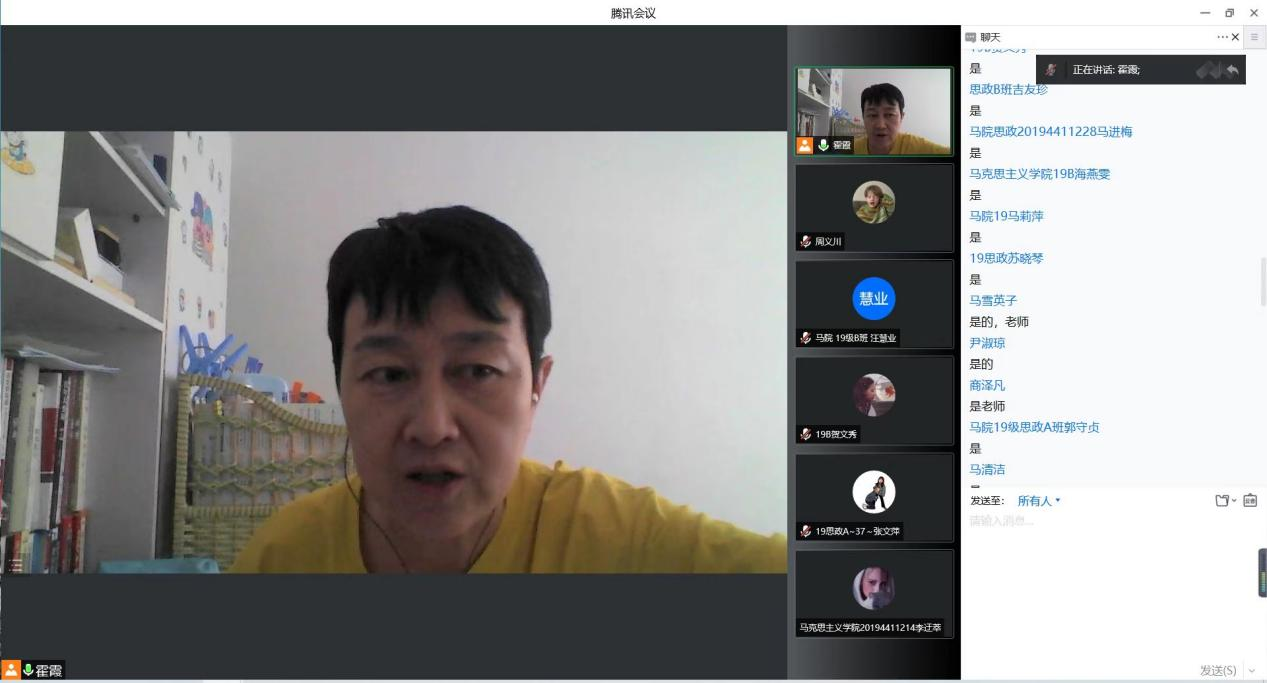
Task: Click the file send folder icon in chat
Action: point(1220,500)
